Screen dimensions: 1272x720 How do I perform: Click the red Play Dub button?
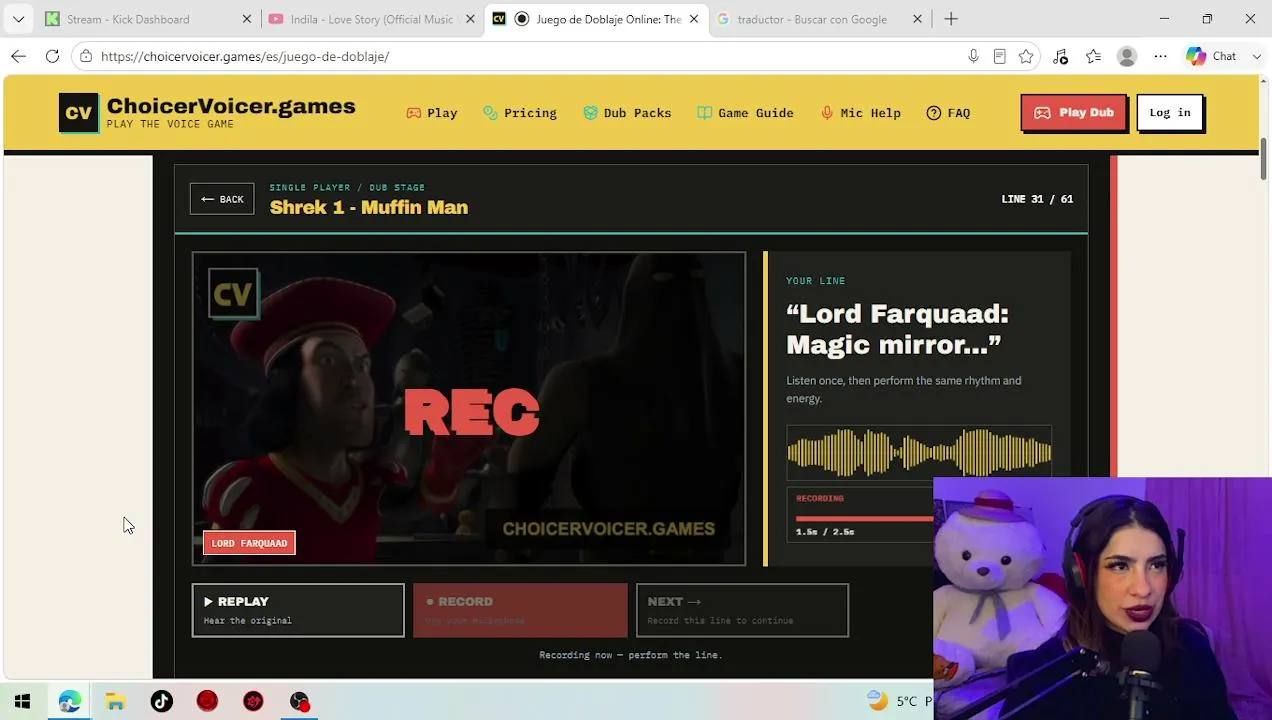(1073, 113)
